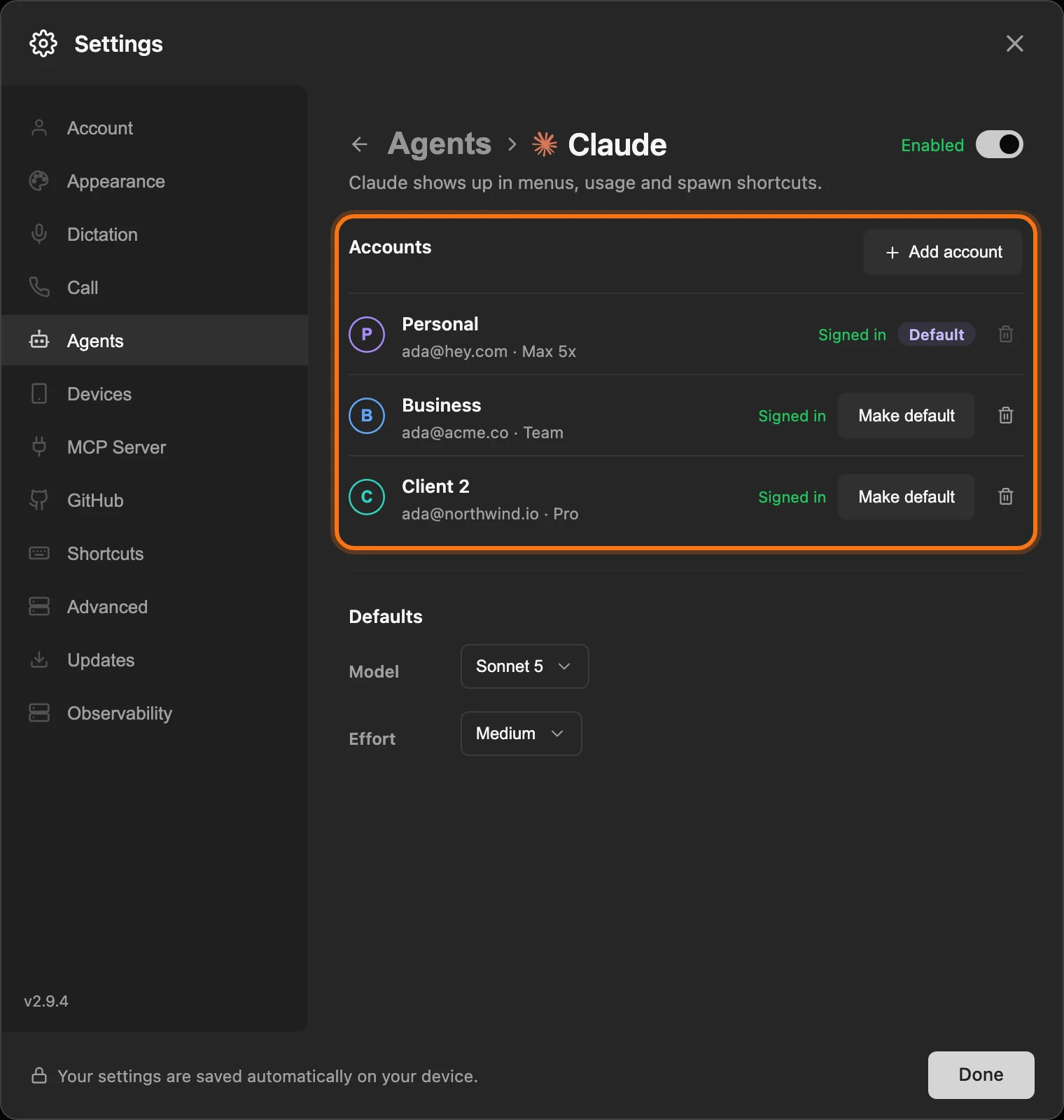This screenshot has width=1064, height=1120.
Task: Toggle the Claude Enabled switch off
Action: [1000, 144]
